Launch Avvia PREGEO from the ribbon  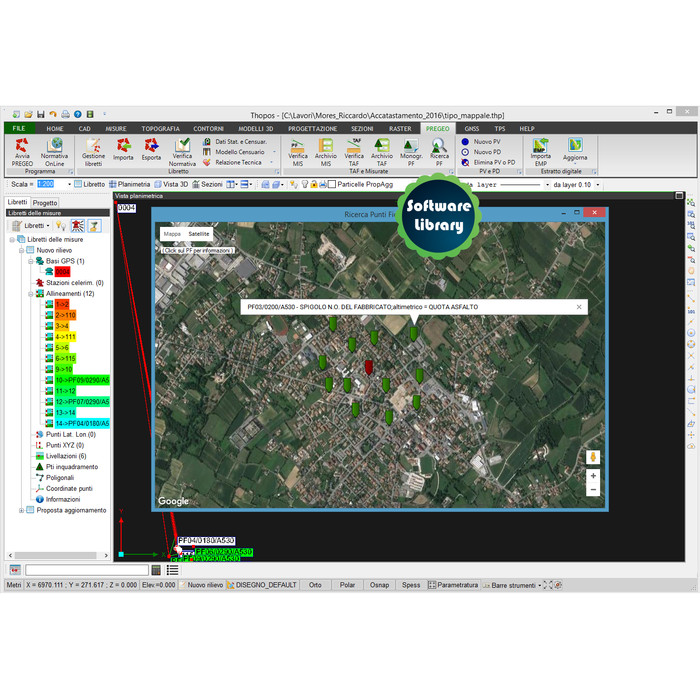click(22, 150)
